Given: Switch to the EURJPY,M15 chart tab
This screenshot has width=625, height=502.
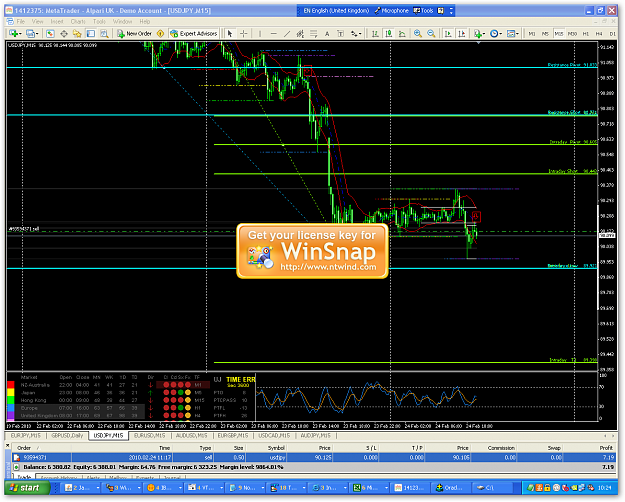Looking at the screenshot, I should pyautogui.click(x=26, y=436).
